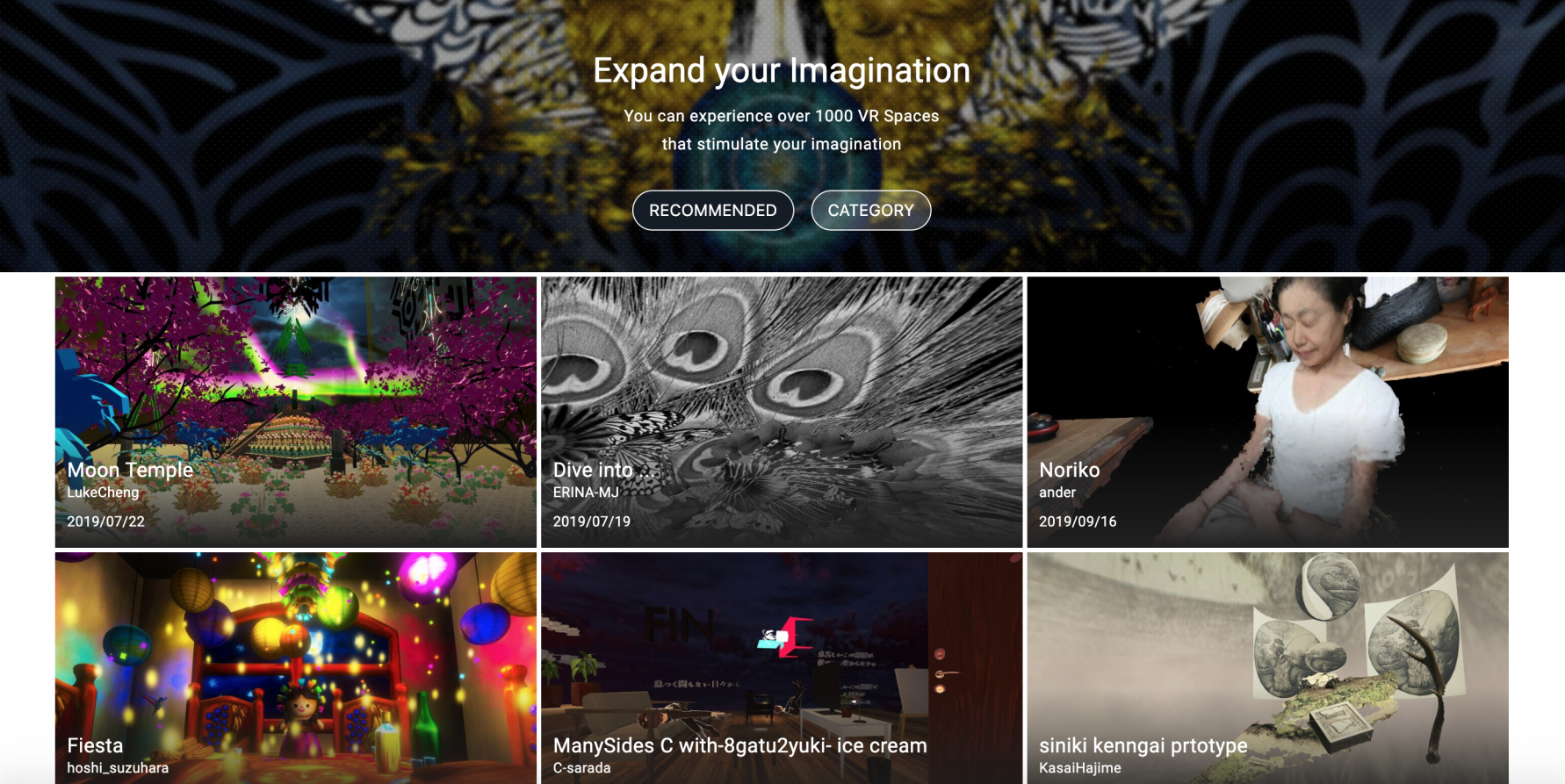The height and width of the screenshot is (784, 1565).
Task: Click the ManySides C with-8gatu2yuki title
Action: (740, 745)
